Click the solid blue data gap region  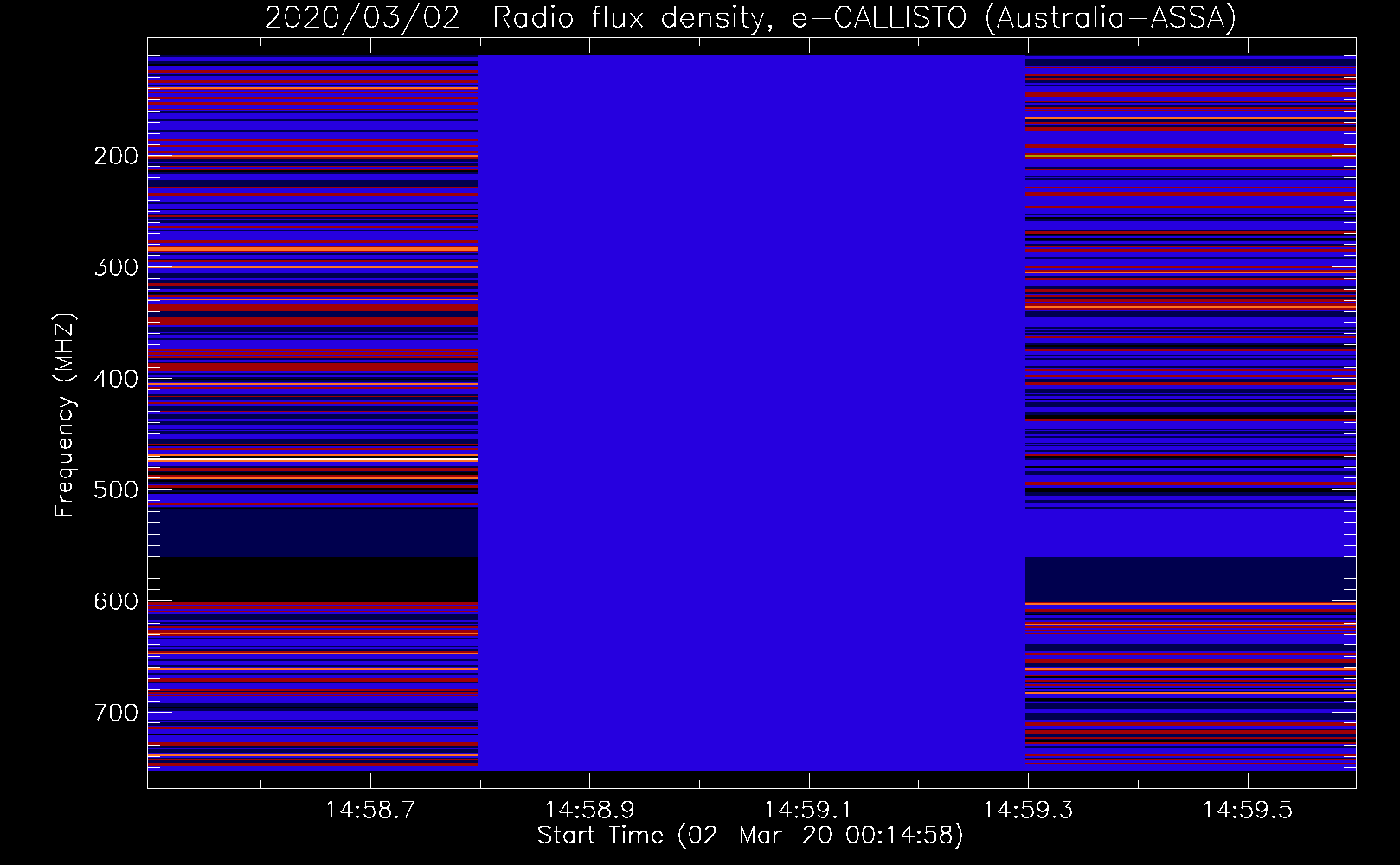pos(751,413)
